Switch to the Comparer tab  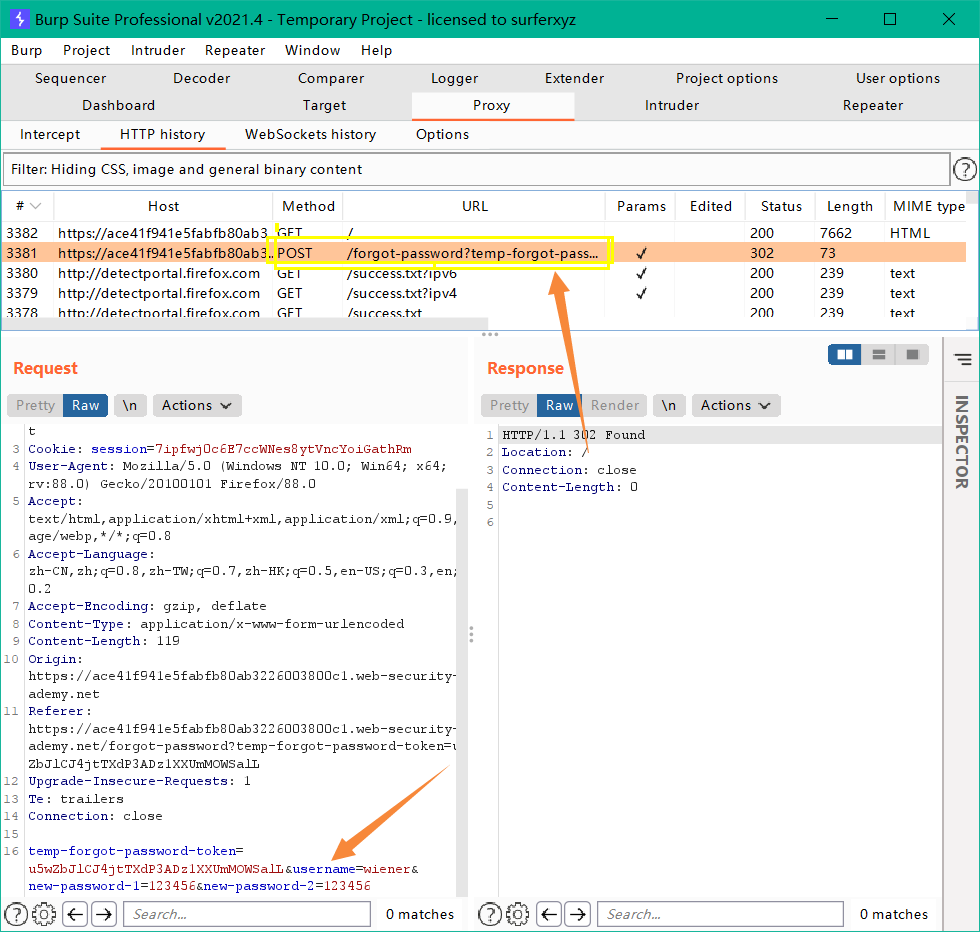coord(331,78)
